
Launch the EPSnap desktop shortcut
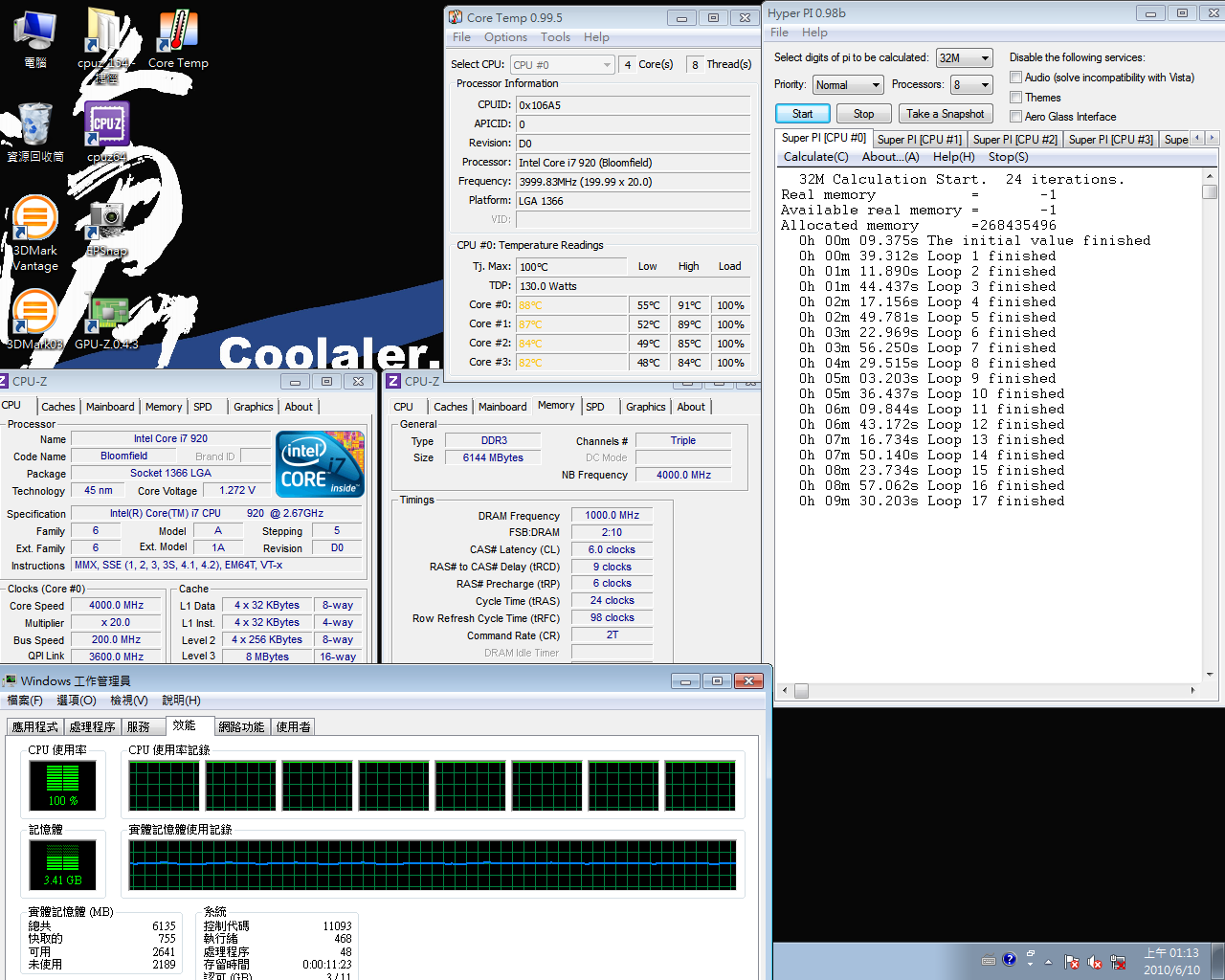pyautogui.click(x=107, y=230)
